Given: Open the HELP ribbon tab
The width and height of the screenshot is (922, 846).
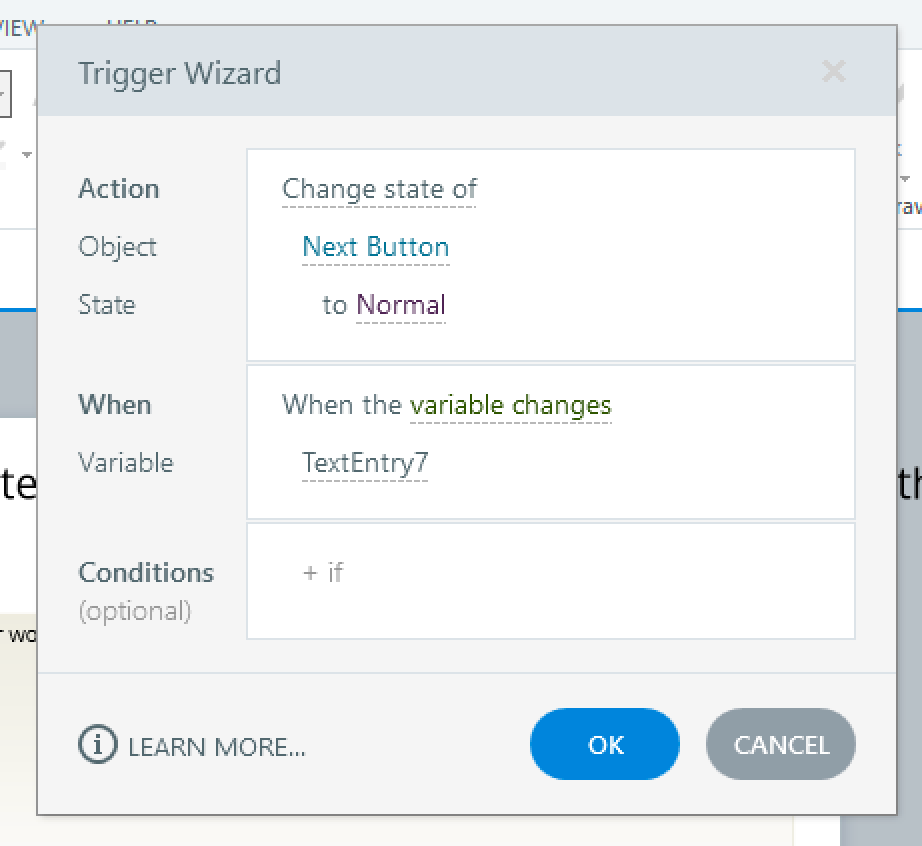Looking at the screenshot, I should click(132, 23).
